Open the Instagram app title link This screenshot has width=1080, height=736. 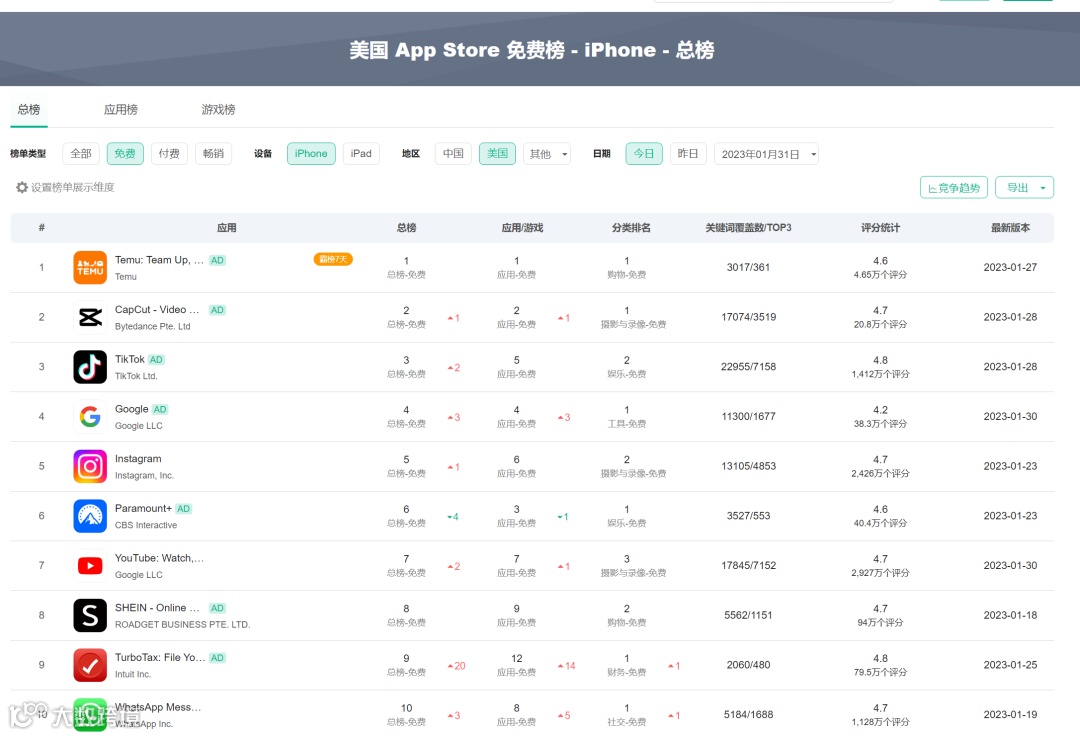tap(138, 459)
